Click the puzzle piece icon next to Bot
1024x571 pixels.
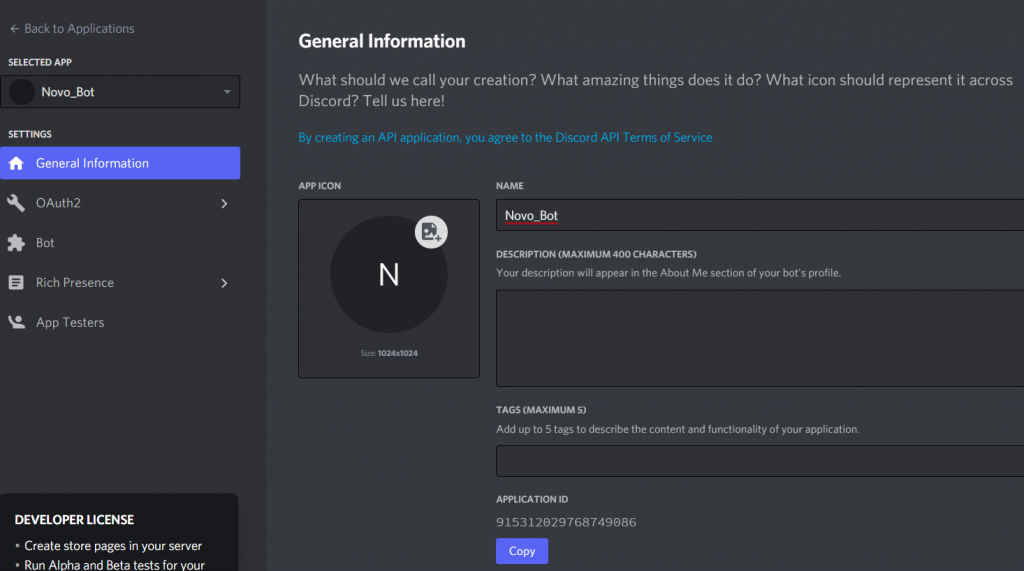16,243
